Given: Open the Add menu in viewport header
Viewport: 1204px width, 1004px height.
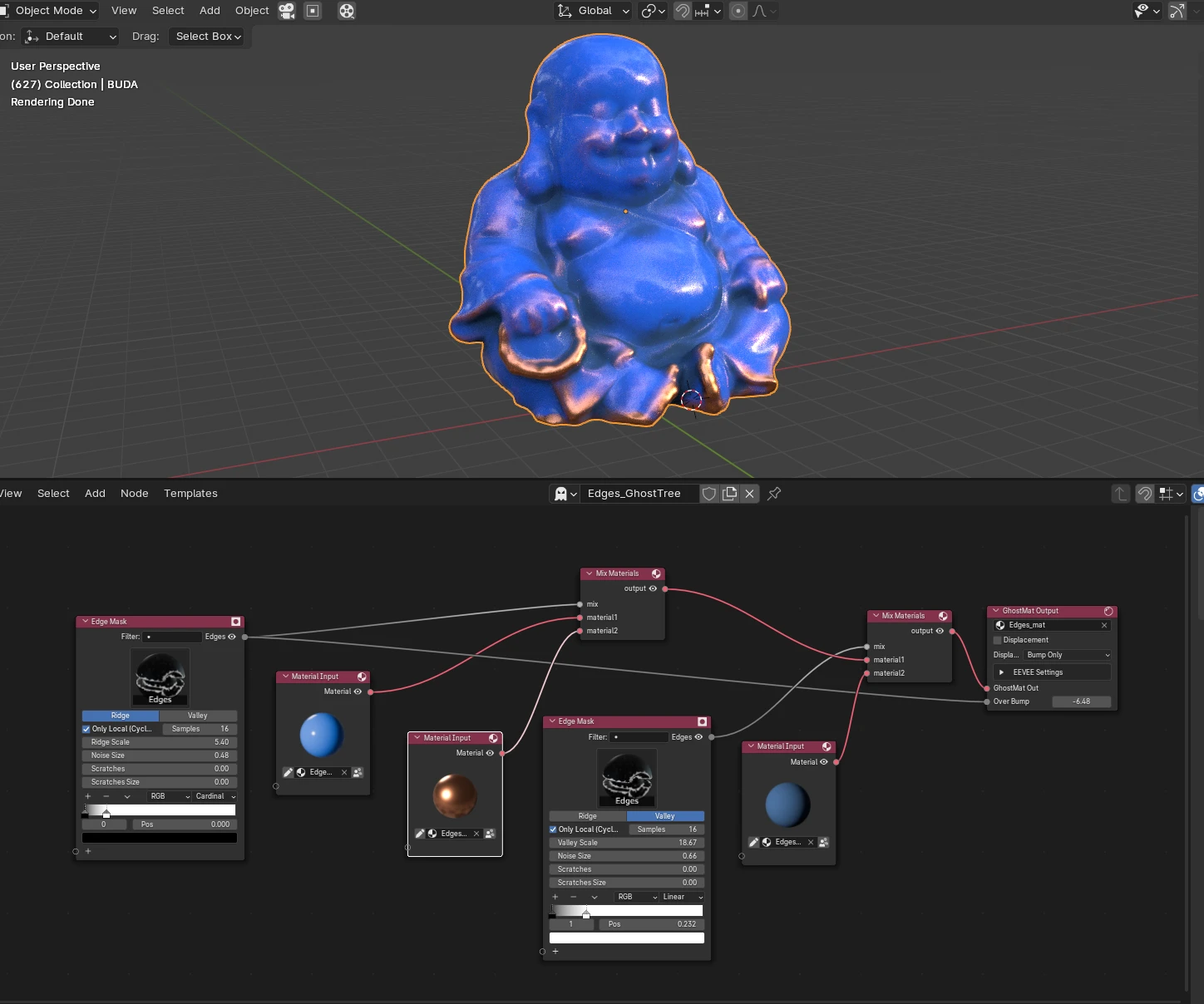Looking at the screenshot, I should coord(210,11).
